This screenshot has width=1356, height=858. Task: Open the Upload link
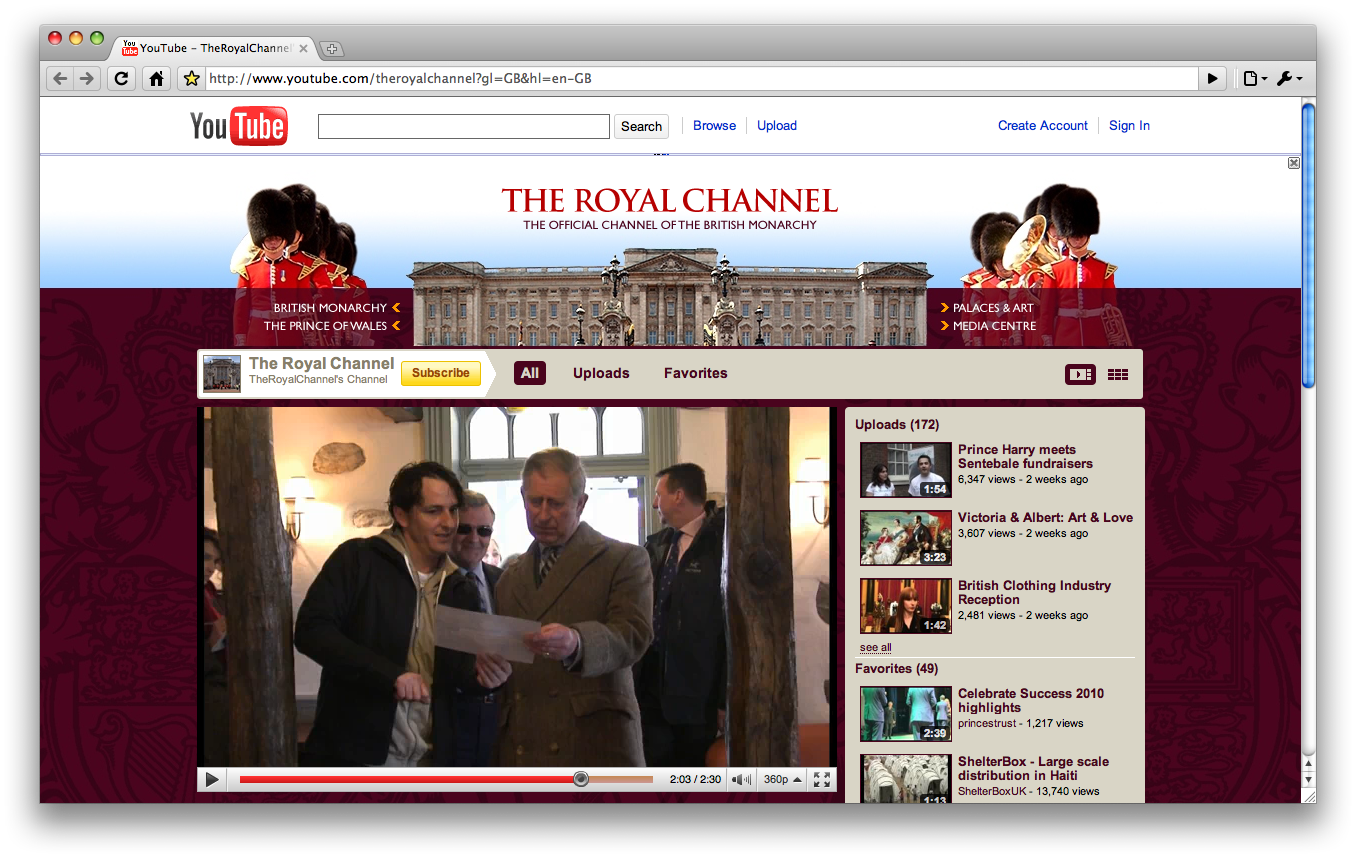[x=777, y=126]
